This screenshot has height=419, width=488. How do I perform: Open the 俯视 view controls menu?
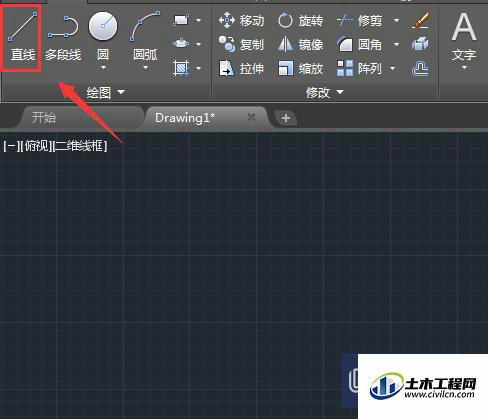37,146
